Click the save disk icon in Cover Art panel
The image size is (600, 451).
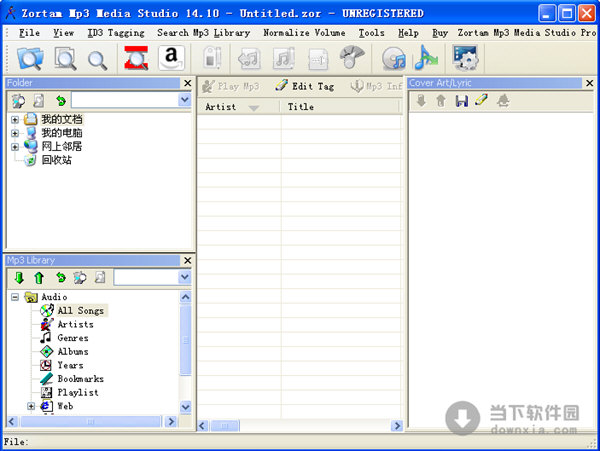click(x=462, y=101)
